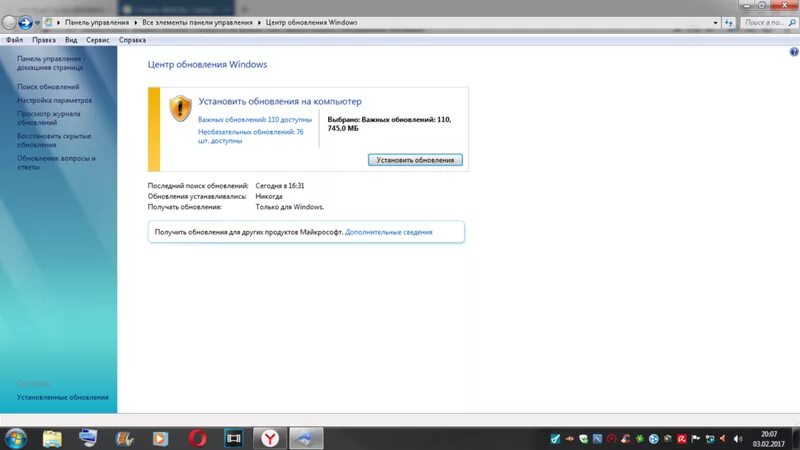Viewport: 800px width, 450px height.
Task: Open Обновления: вопросы и ответы
Action: click(56, 163)
